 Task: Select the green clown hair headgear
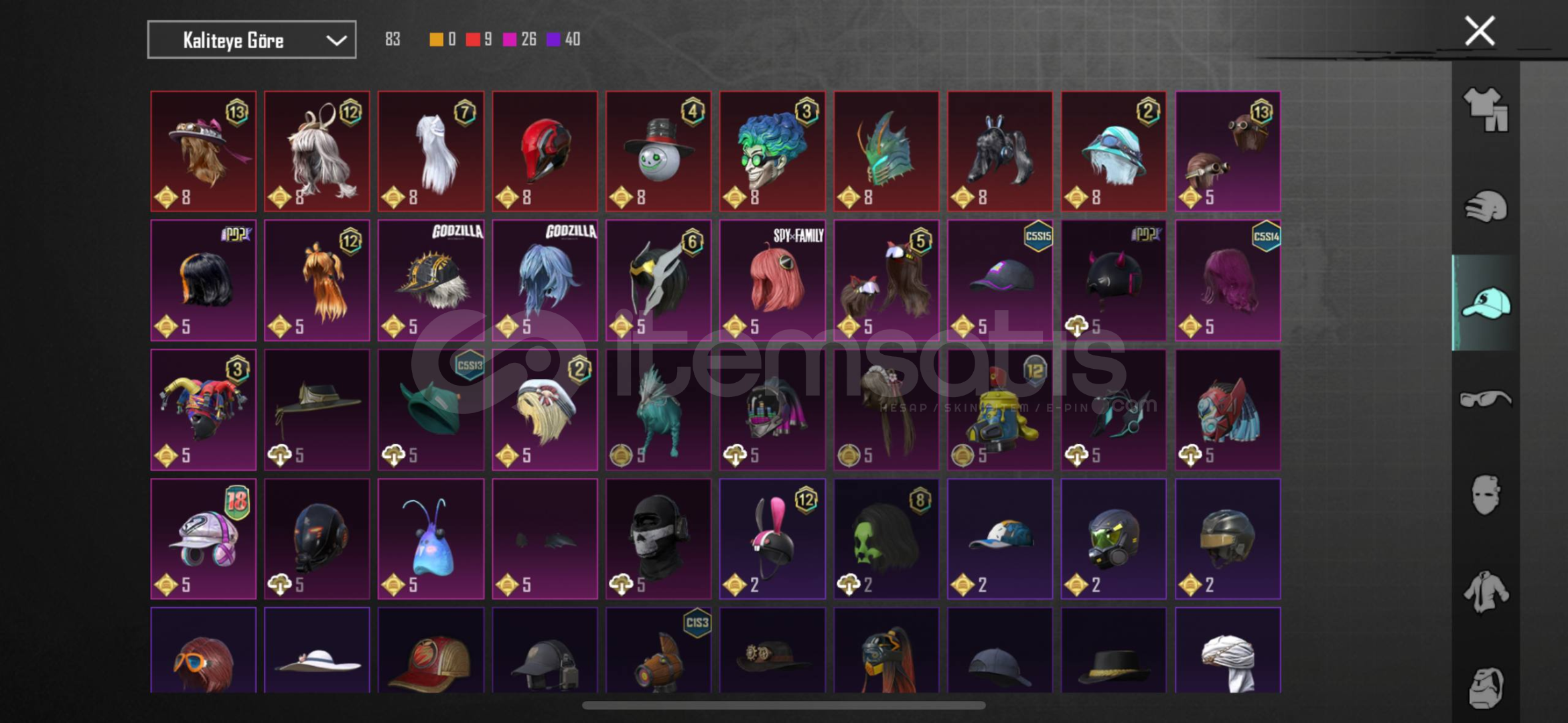click(x=772, y=151)
